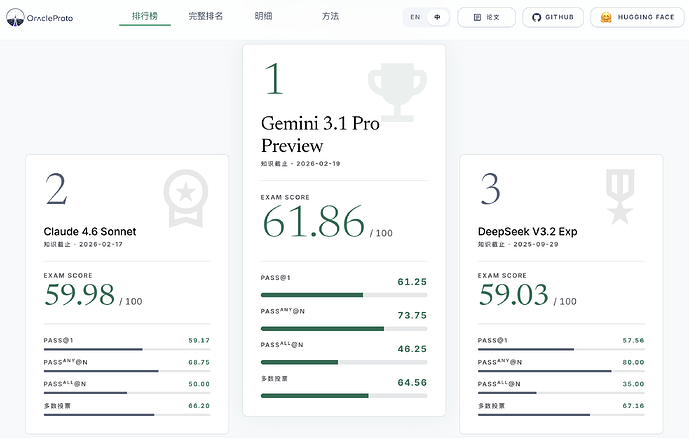The width and height of the screenshot is (689, 438).
Task: Click the HUGGING FACE button label
Action: tap(646, 17)
